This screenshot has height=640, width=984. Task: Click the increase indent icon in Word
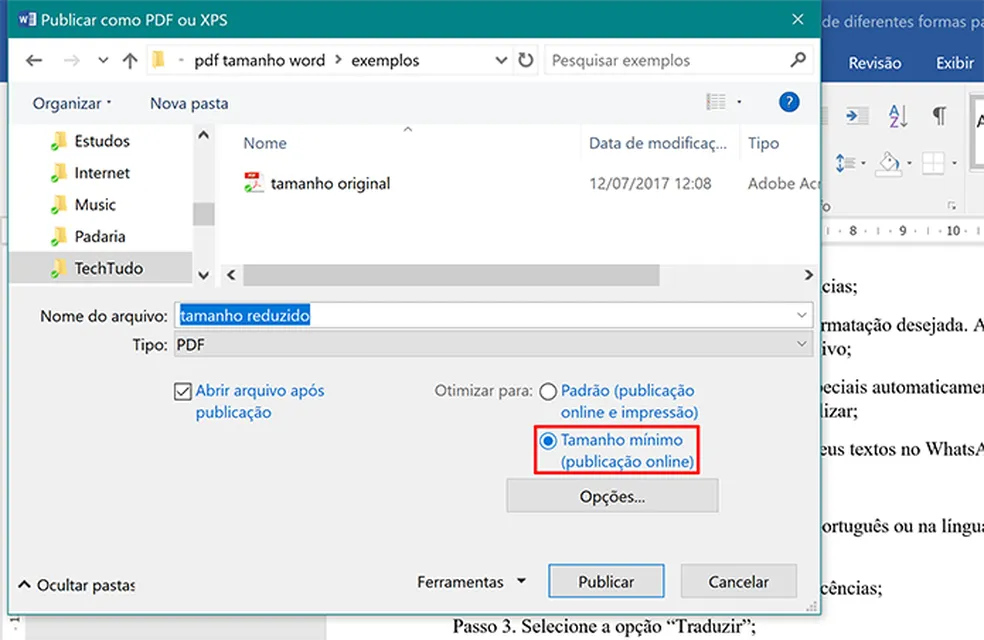tap(856, 115)
